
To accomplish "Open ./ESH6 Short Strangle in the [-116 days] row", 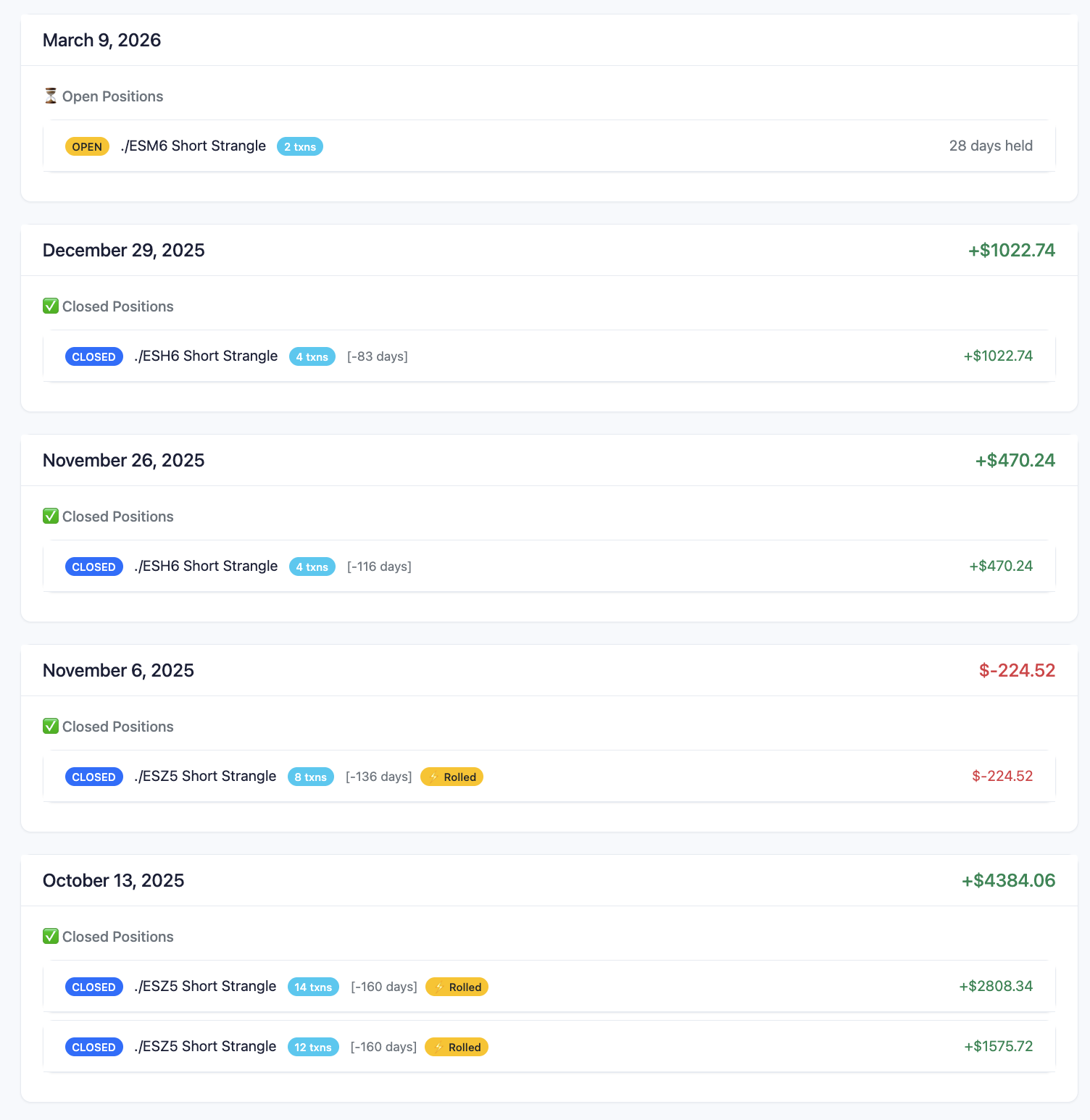I will tap(206, 566).
